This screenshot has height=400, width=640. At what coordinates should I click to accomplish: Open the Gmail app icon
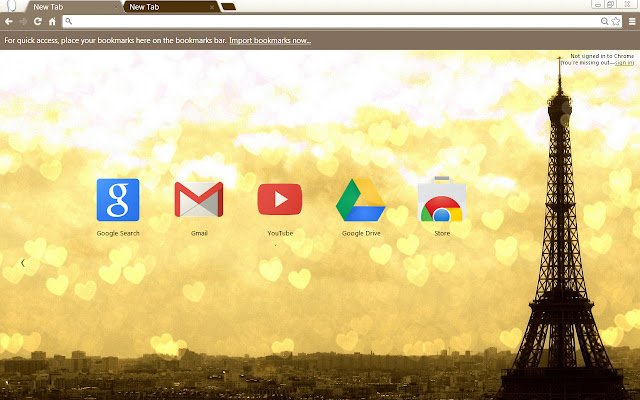[199, 199]
